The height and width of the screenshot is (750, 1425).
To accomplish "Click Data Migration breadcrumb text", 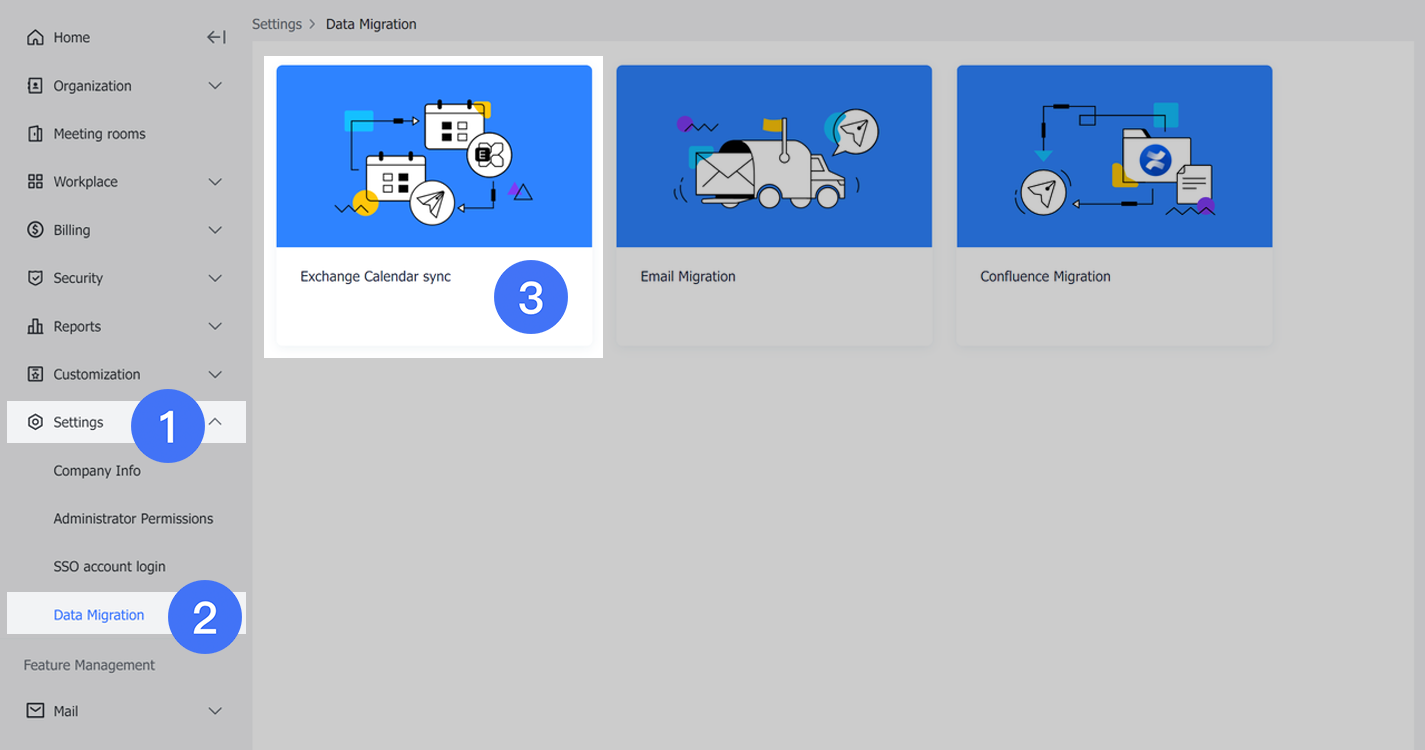I will 371,24.
